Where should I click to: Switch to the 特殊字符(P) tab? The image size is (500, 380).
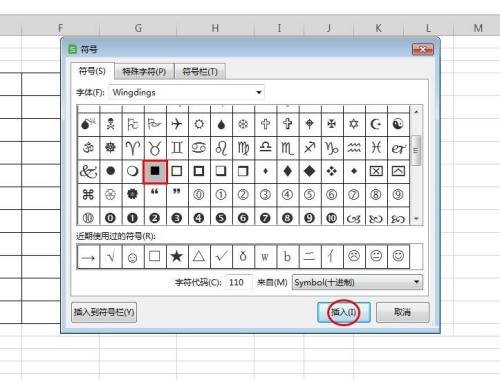144,71
